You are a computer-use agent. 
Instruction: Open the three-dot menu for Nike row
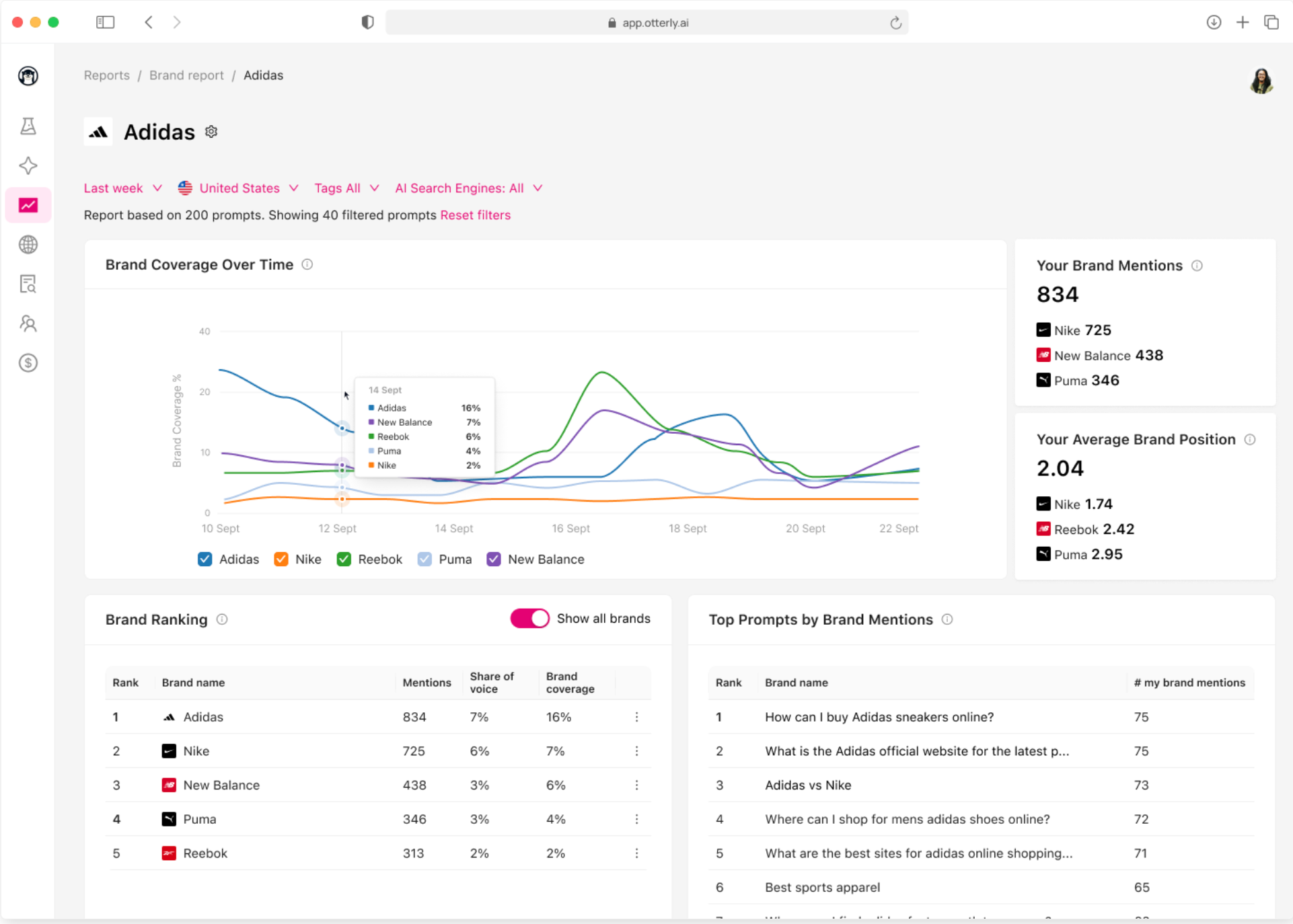click(636, 751)
